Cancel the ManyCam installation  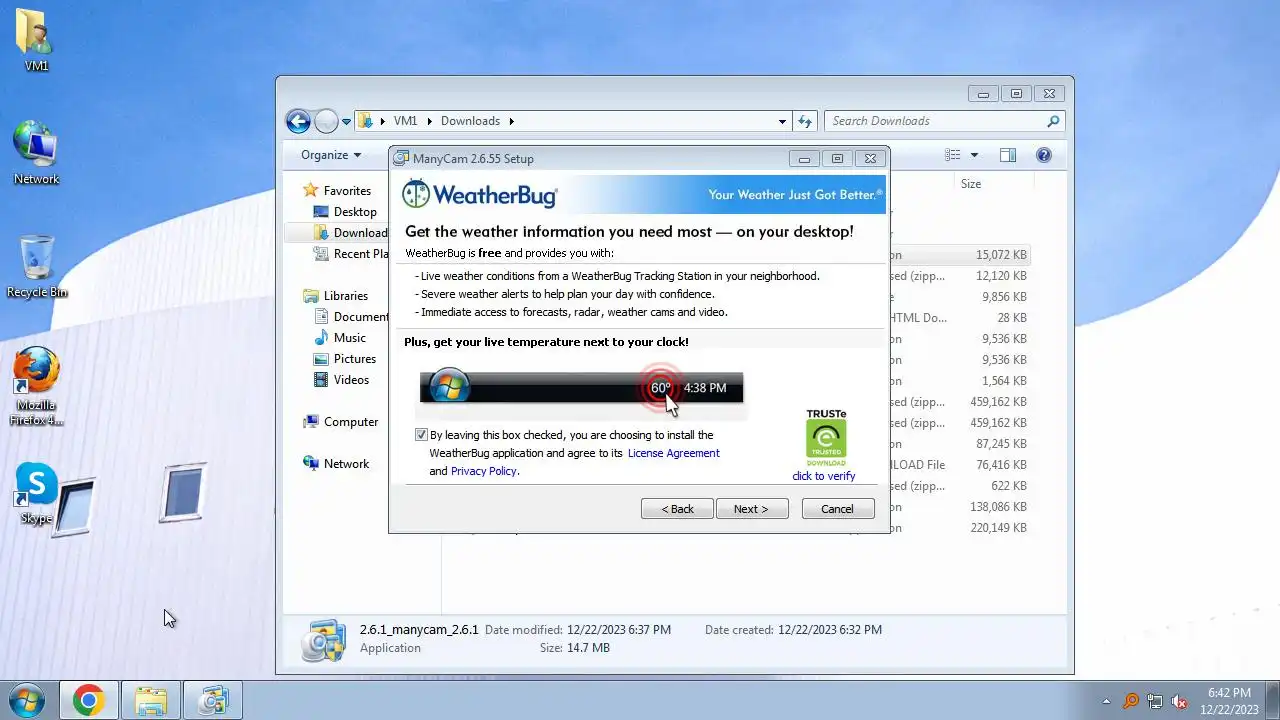838,509
